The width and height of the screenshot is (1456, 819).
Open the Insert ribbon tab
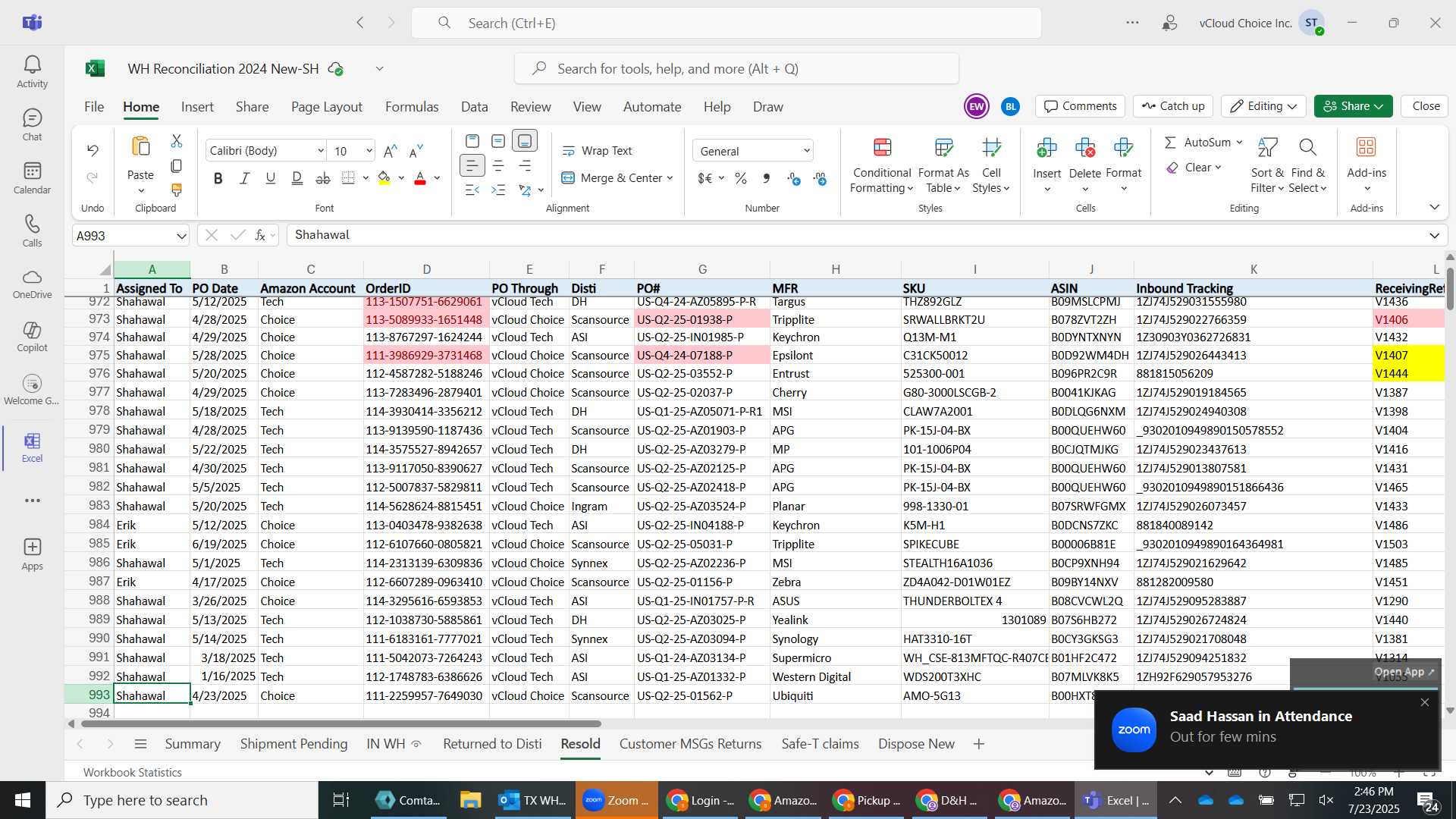point(197,107)
